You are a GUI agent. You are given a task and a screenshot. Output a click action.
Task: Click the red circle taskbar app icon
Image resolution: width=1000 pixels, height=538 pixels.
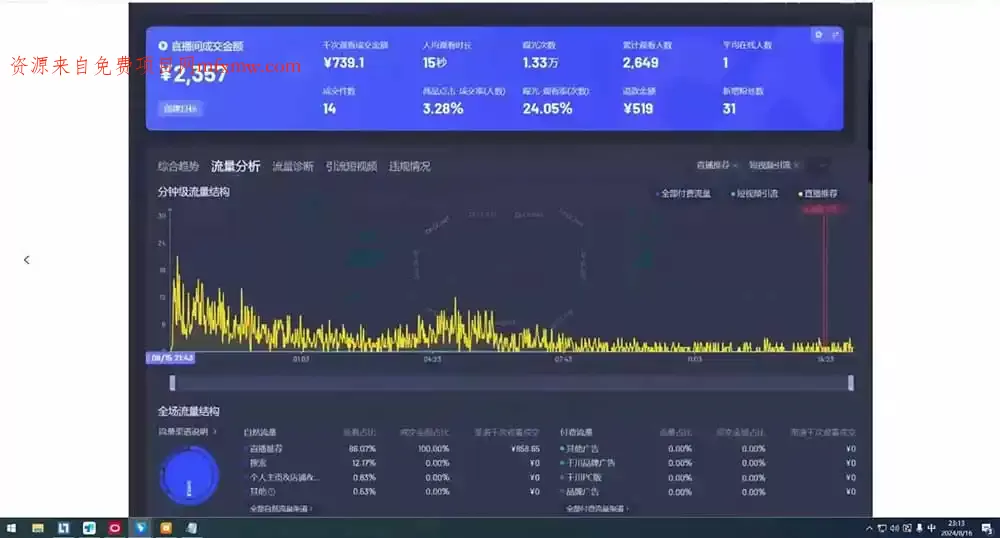(x=115, y=528)
